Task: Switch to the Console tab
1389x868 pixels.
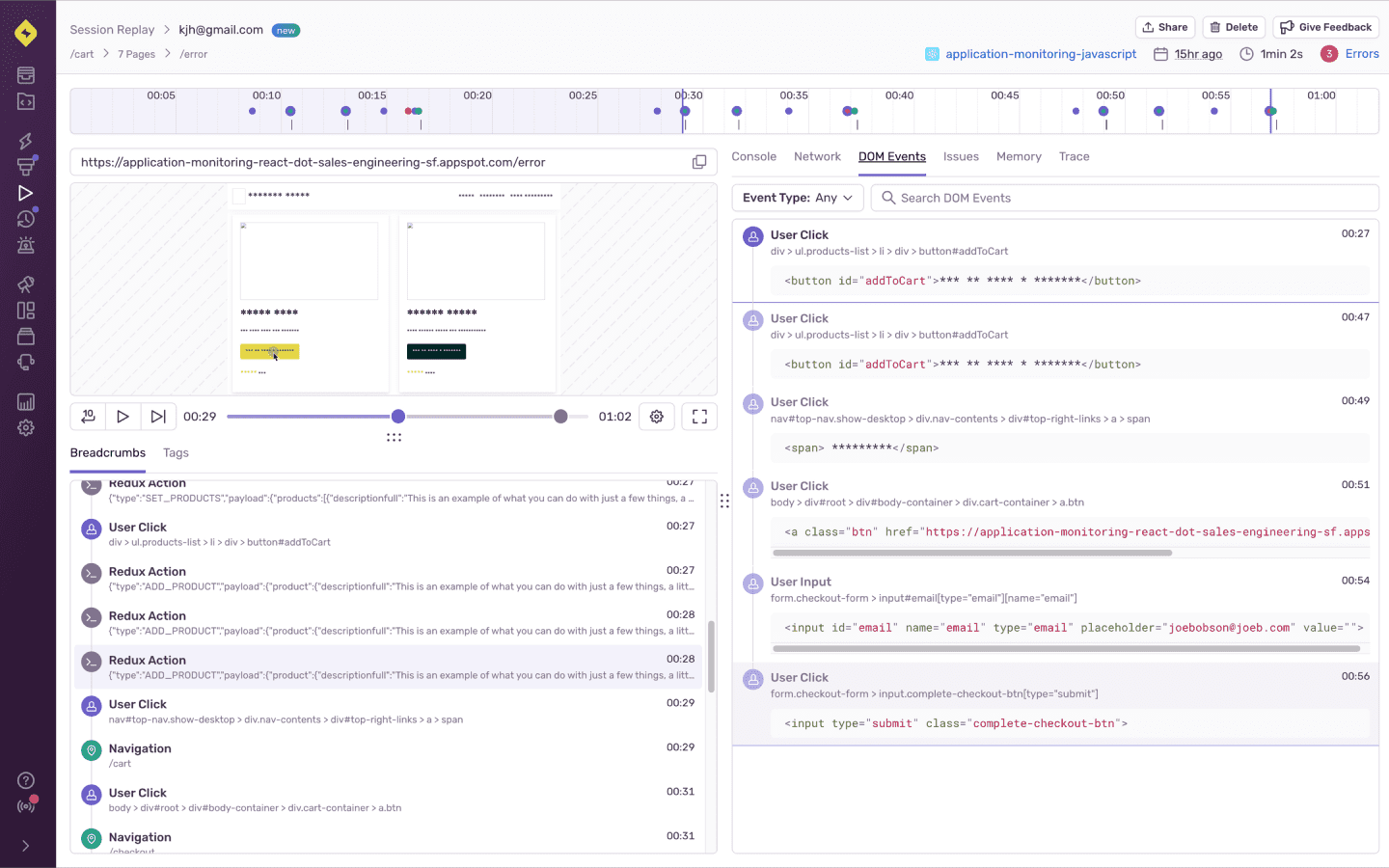Action: [753, 156]
